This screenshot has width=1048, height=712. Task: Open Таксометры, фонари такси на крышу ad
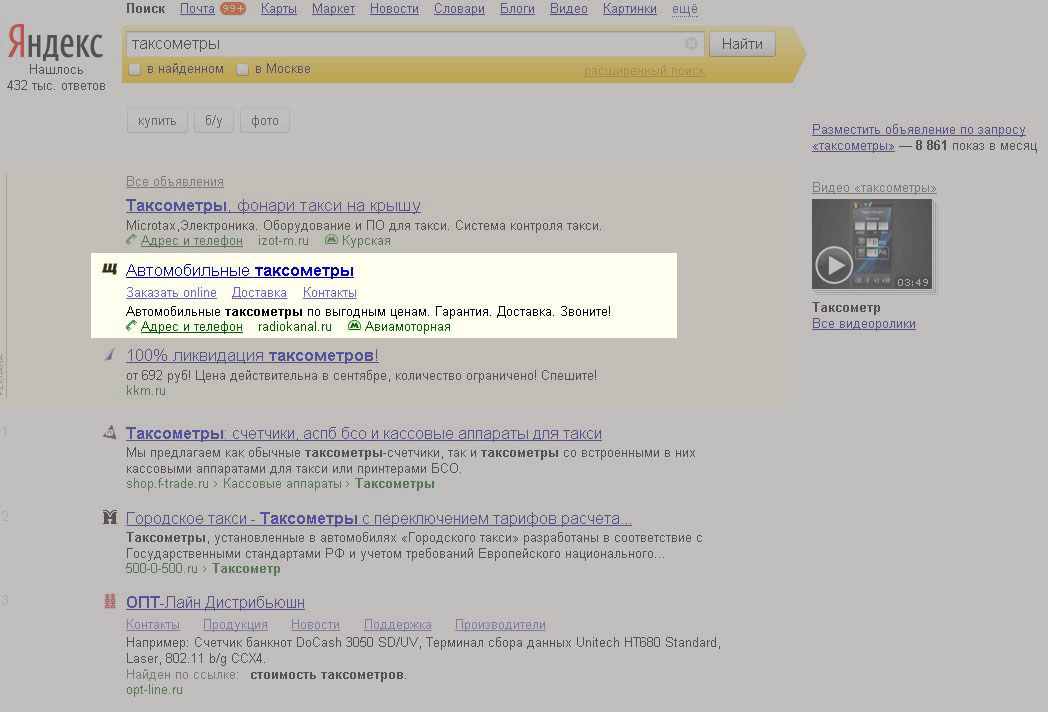pos(273,205)
